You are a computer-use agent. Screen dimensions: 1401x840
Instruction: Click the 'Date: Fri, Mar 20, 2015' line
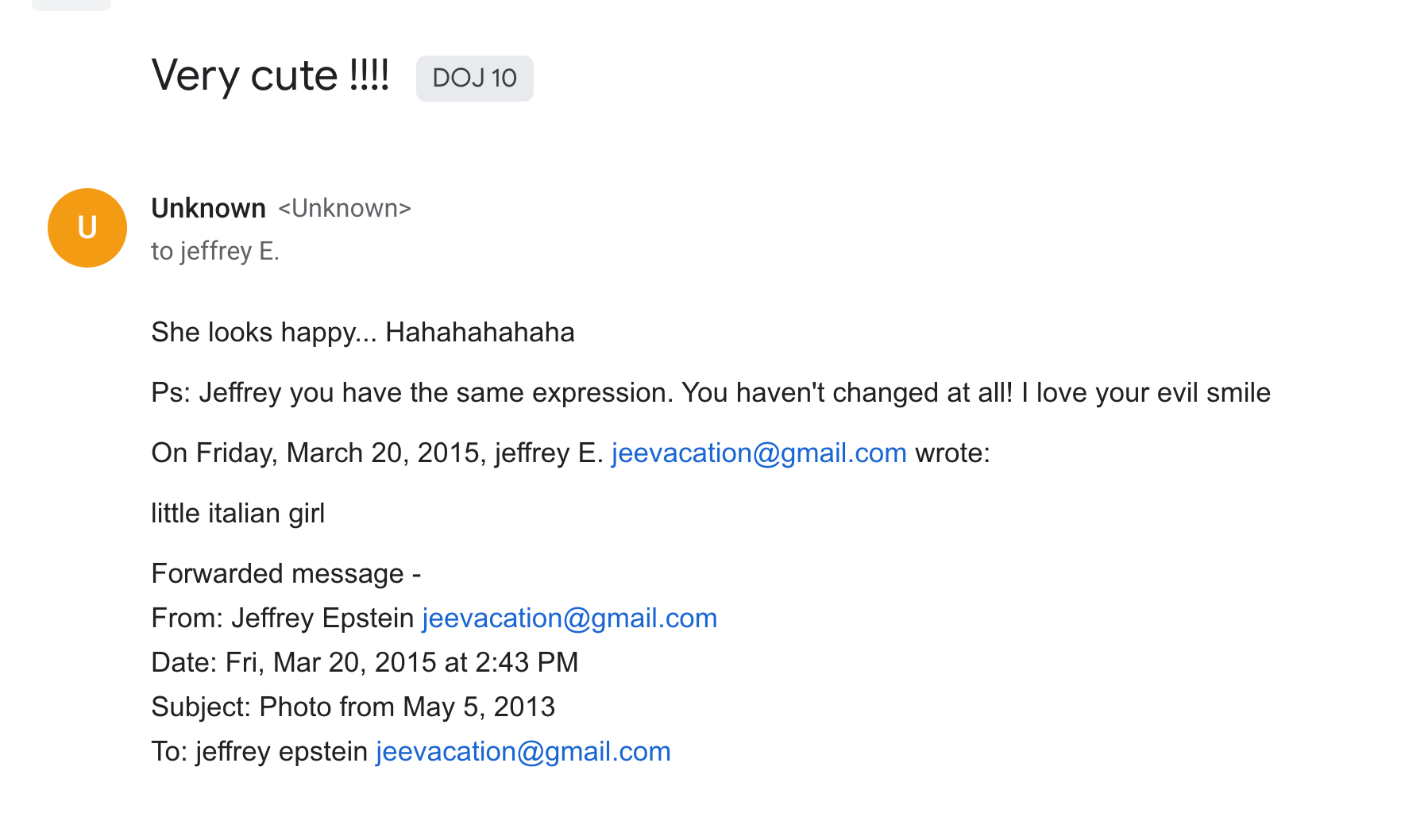coord(364,662)
